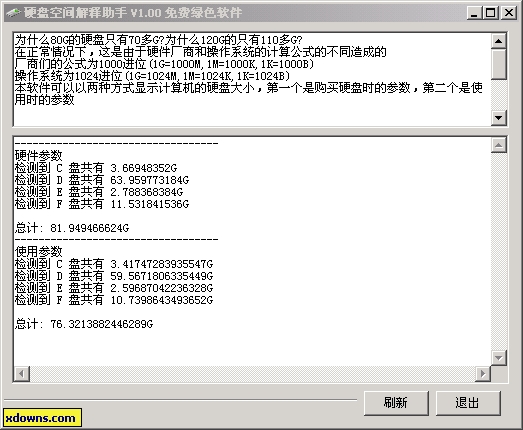Image resolution: width=523 pixels, height=430 pixels.
Task: Minimize the window via title bar button
Action: click(474, 13)
